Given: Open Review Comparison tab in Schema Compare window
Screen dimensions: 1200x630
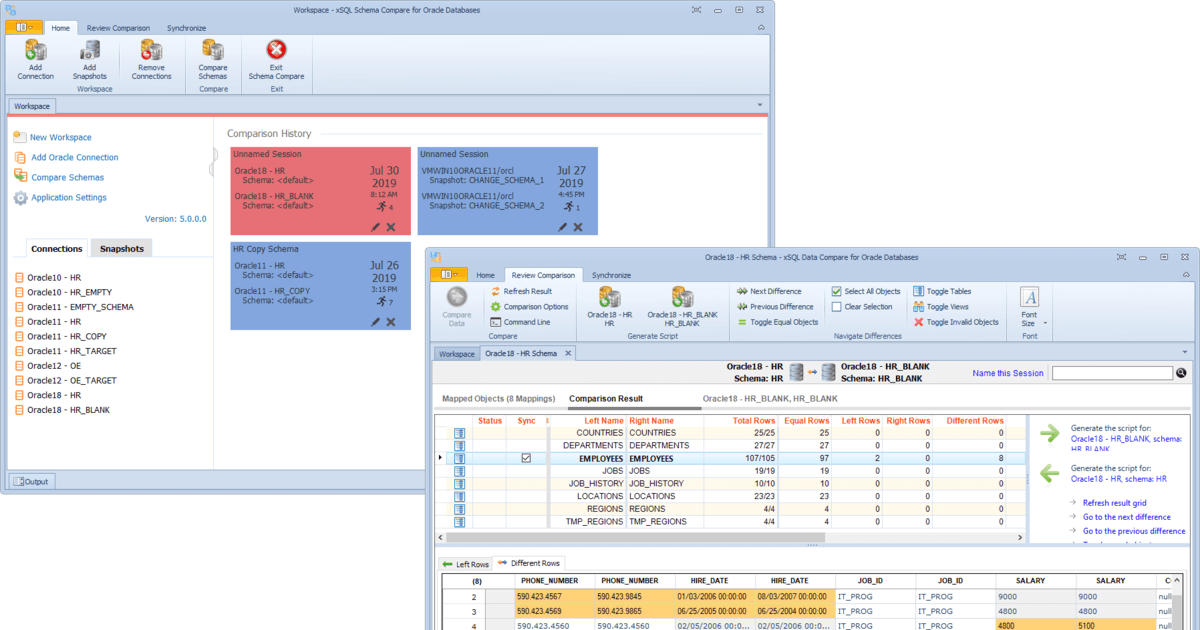Looking at the screenshot, I should [x=118, y=29].
